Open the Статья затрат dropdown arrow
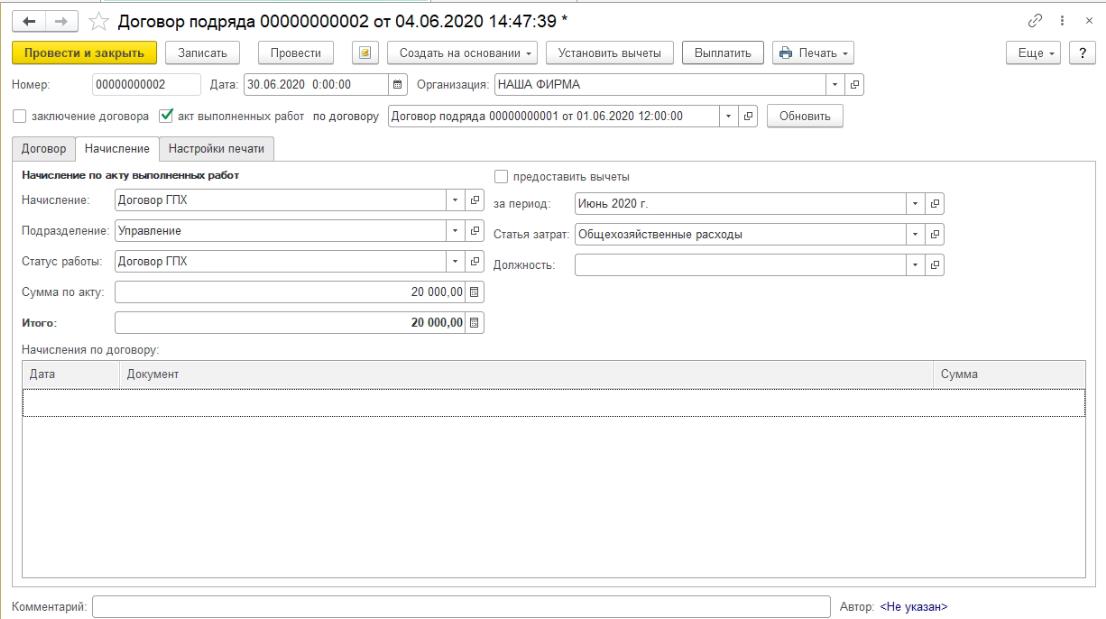The width and height of the screenshot is (1106, 619). click(917, 234)
